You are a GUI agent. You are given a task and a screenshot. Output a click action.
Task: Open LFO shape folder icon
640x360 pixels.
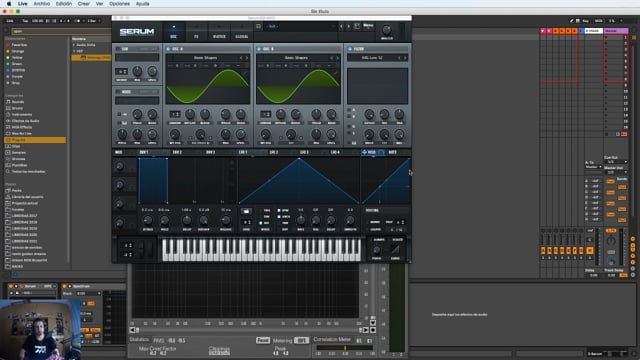coord(246,211)
